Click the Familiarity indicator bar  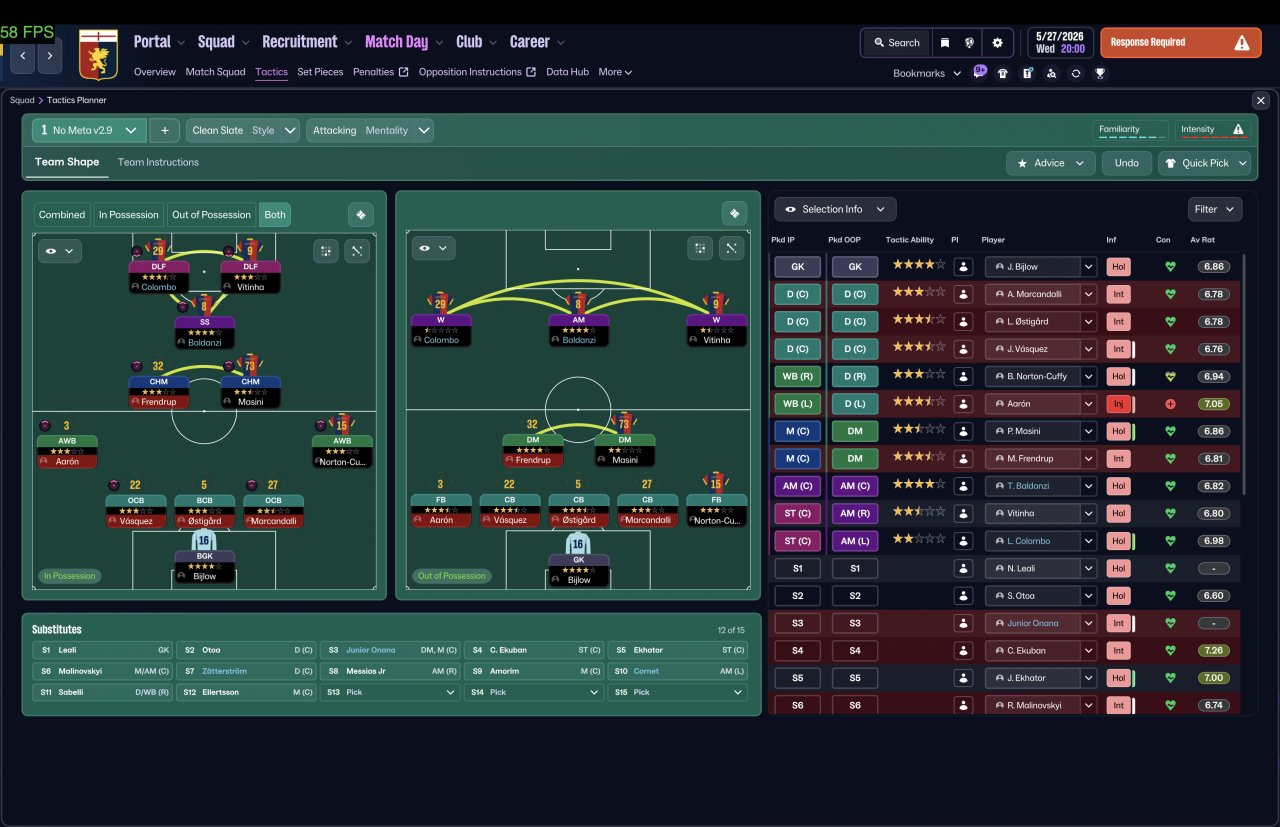click(1130, 130)
